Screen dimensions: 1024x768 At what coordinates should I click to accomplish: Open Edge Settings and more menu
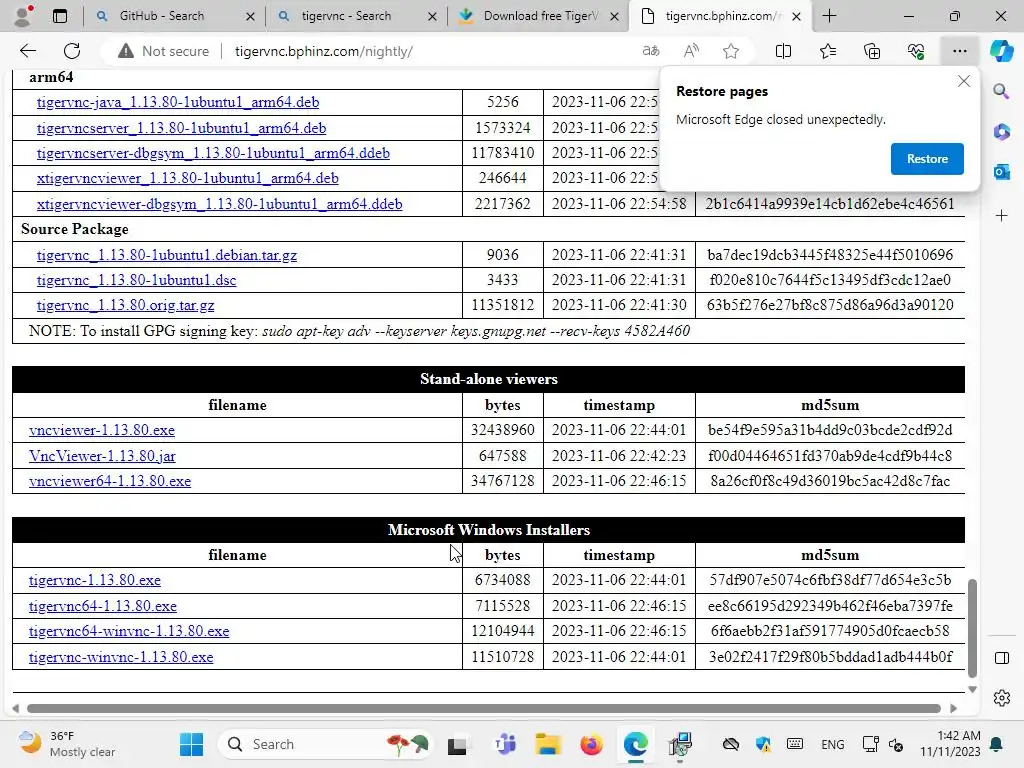959,51
